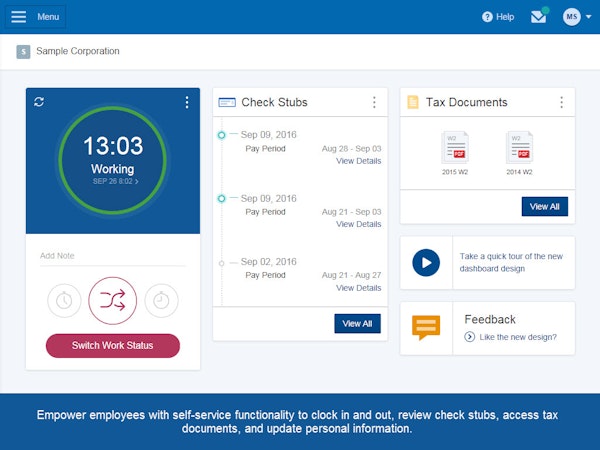This screenshot has height=450, width=600.
Task: Click View All in Tax Documents
Action: pyautogui.click(x=545, y=207)
